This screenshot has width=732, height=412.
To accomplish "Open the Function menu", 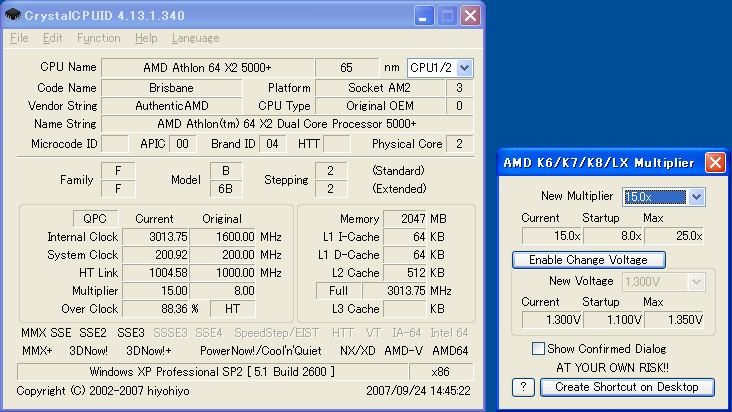I will tap(98, 38).
